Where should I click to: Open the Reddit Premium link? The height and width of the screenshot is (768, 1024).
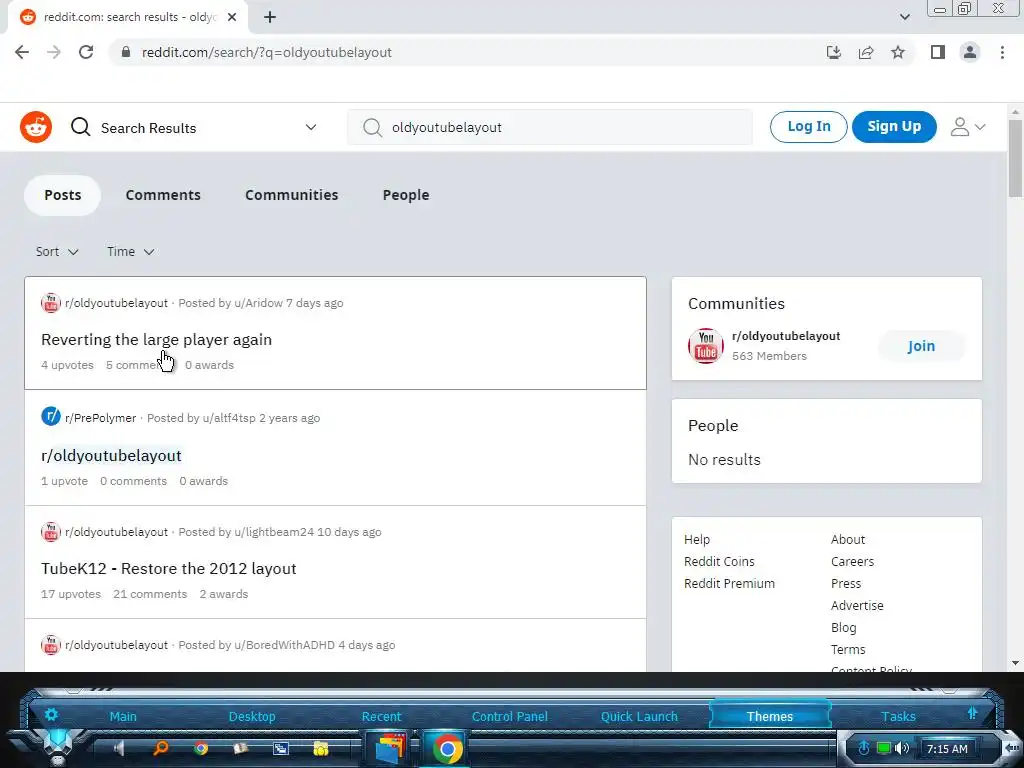tap(729, 584)
